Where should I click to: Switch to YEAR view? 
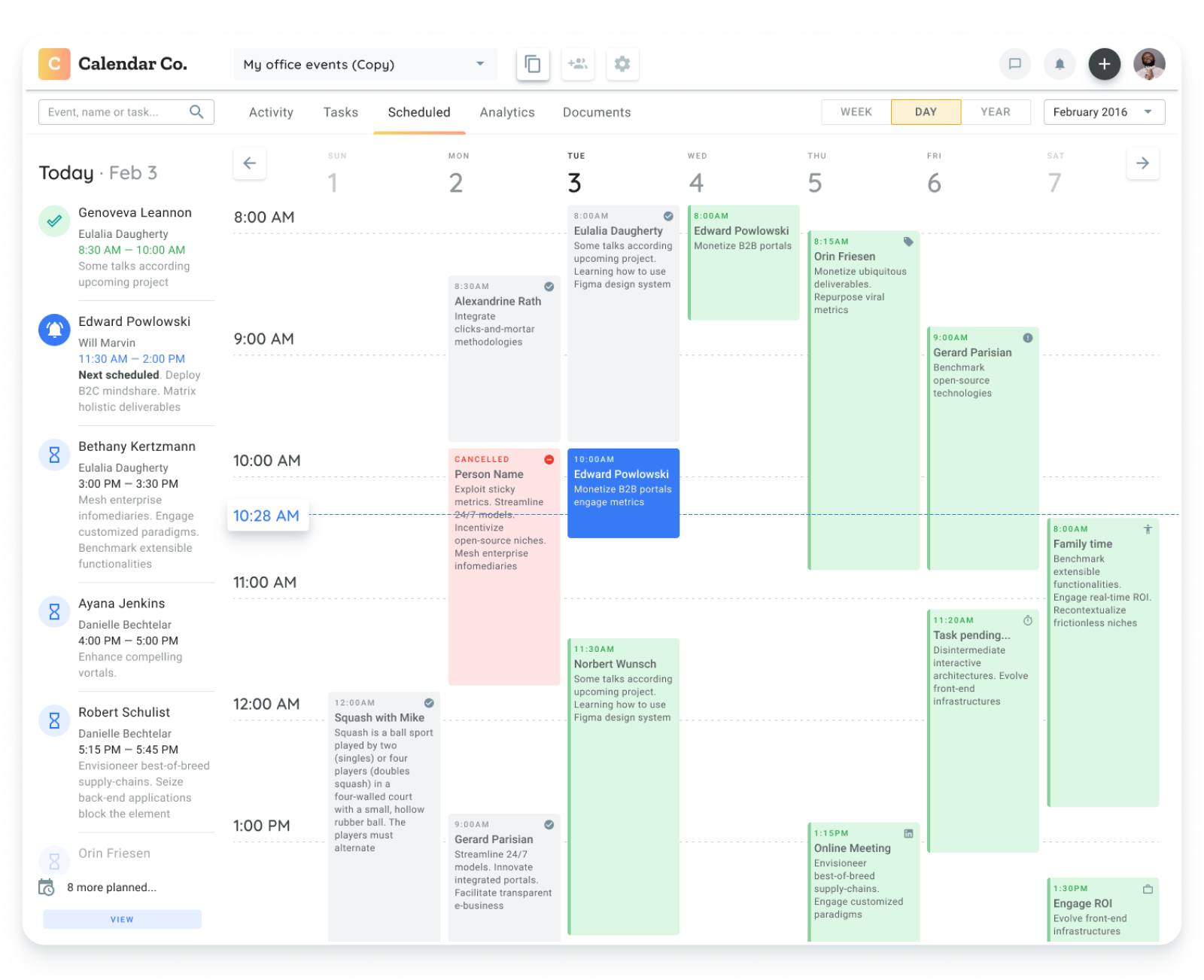pyautogui.click(x=997, y=111)
